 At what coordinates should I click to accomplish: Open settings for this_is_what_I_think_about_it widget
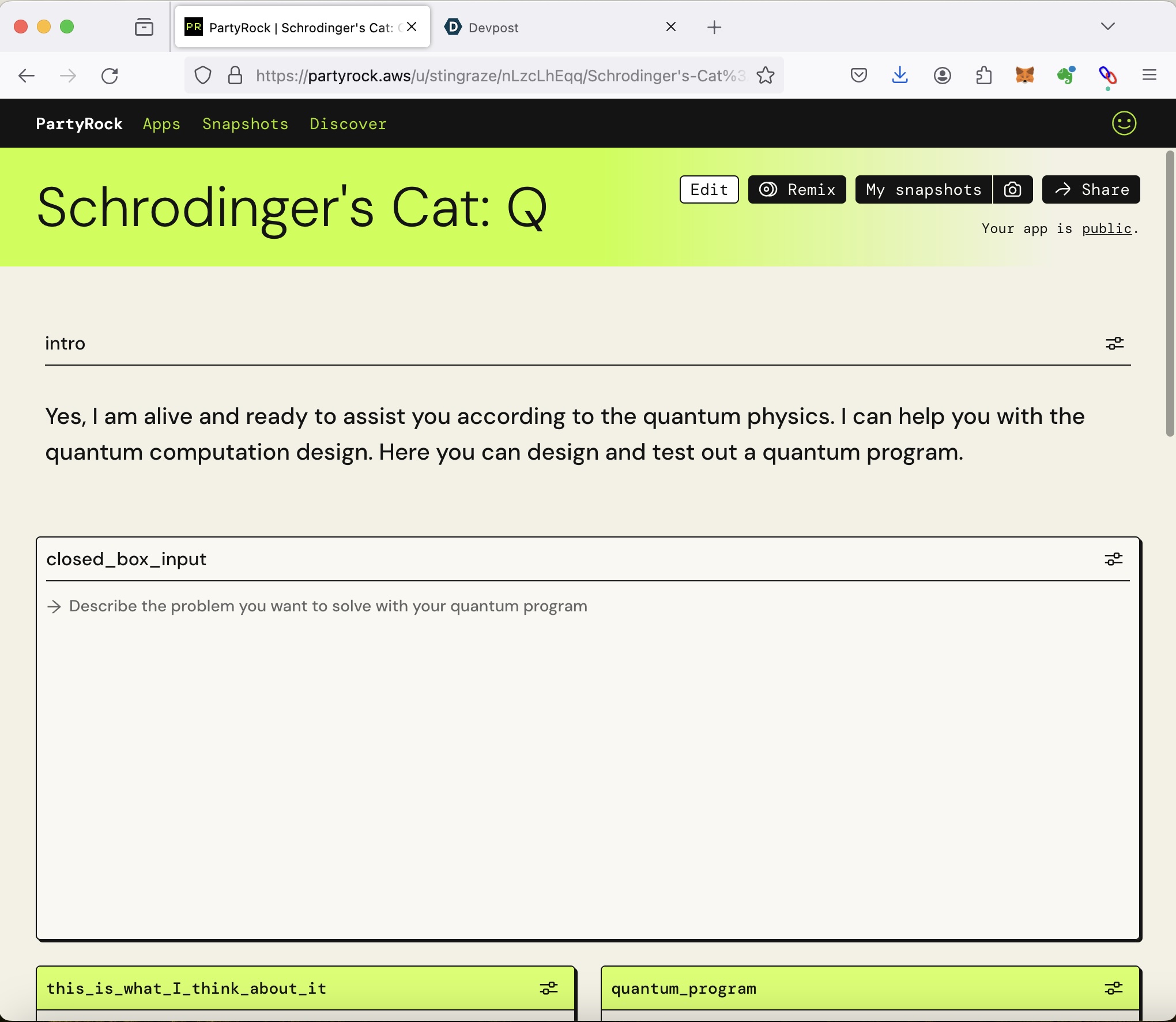(x=548, y=989)
